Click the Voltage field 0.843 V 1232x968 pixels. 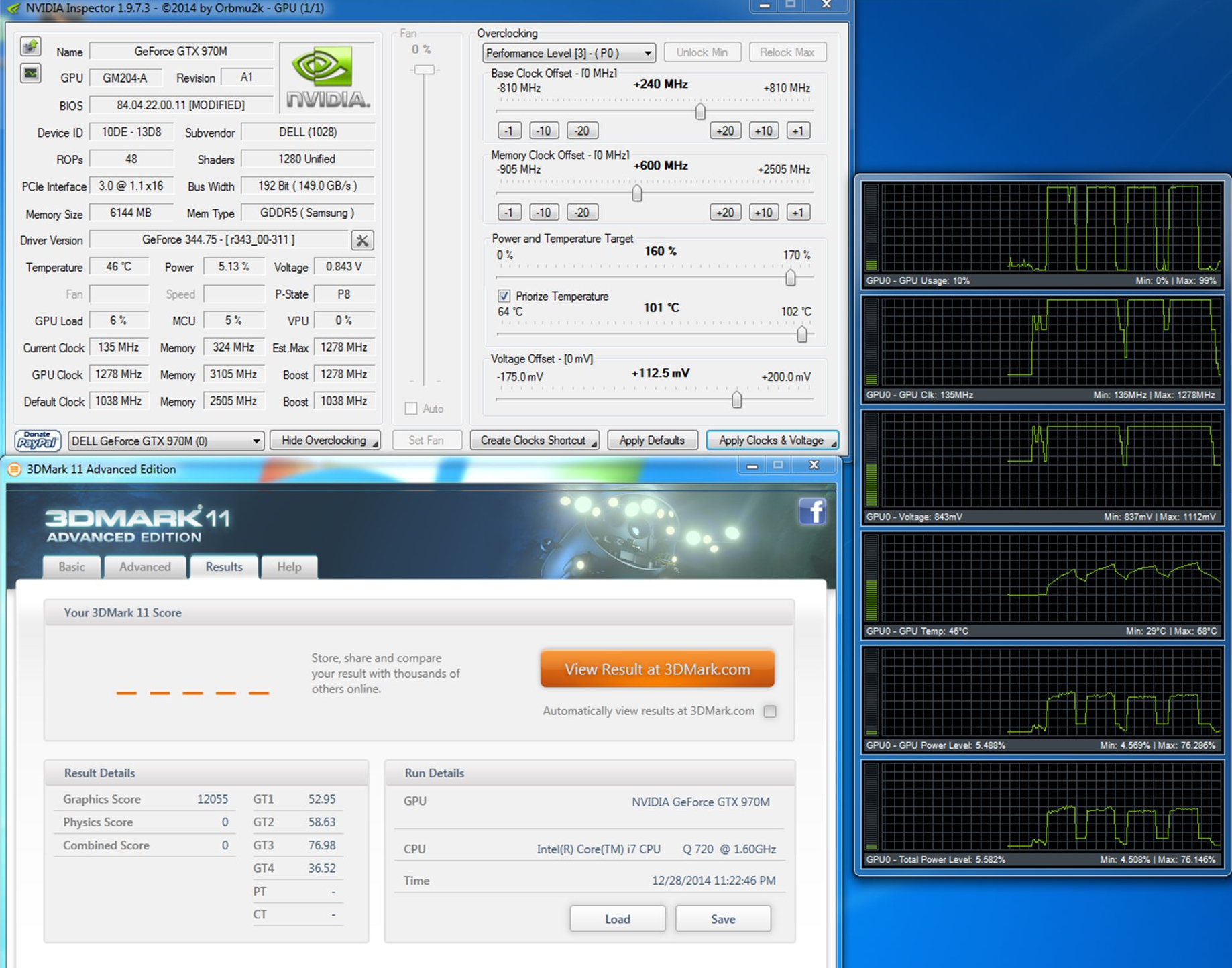click(x=344, y=266)
